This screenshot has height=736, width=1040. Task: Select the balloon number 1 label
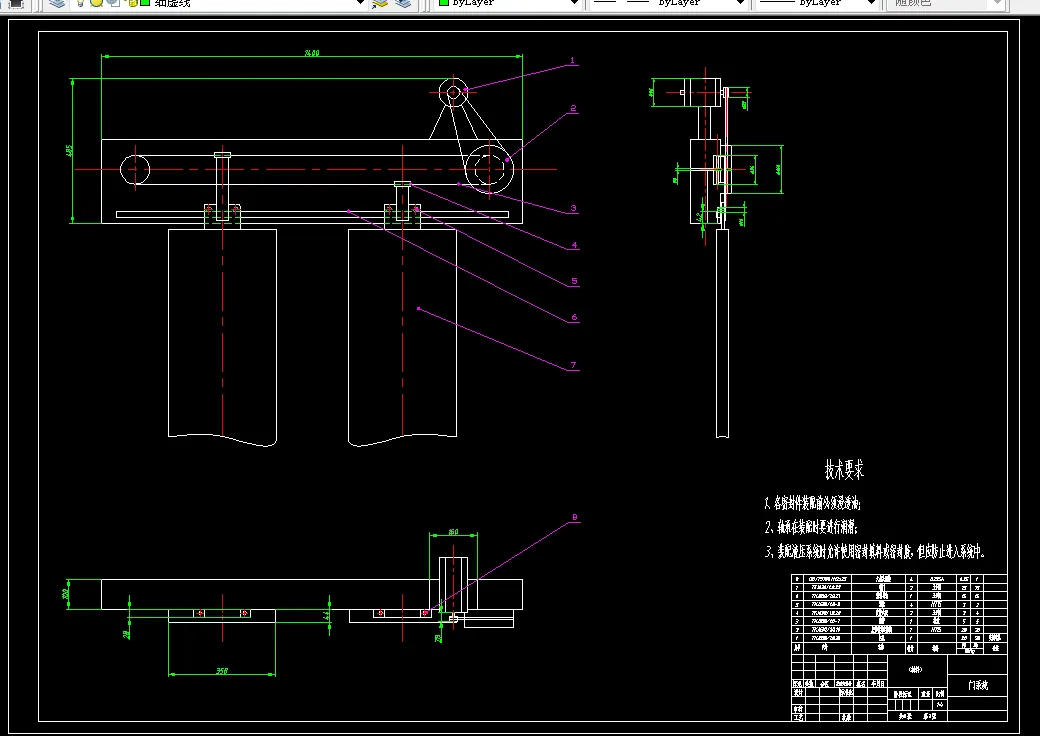(573, 60)
